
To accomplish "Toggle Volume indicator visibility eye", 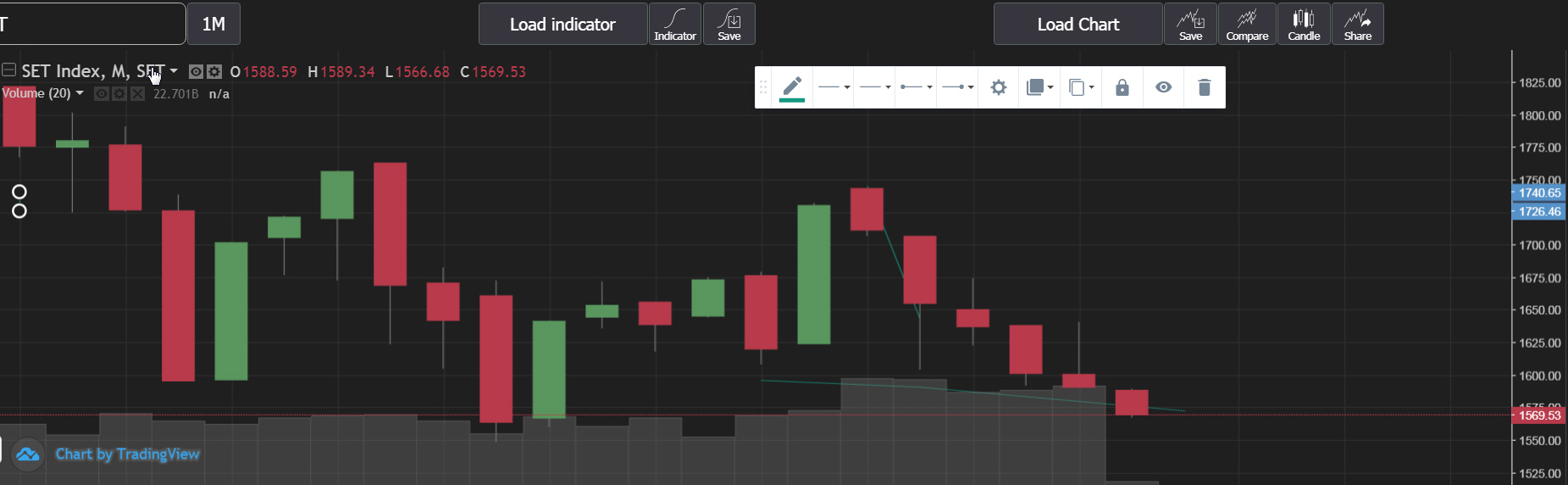I will pyautogui.click(x=102, y=93).
